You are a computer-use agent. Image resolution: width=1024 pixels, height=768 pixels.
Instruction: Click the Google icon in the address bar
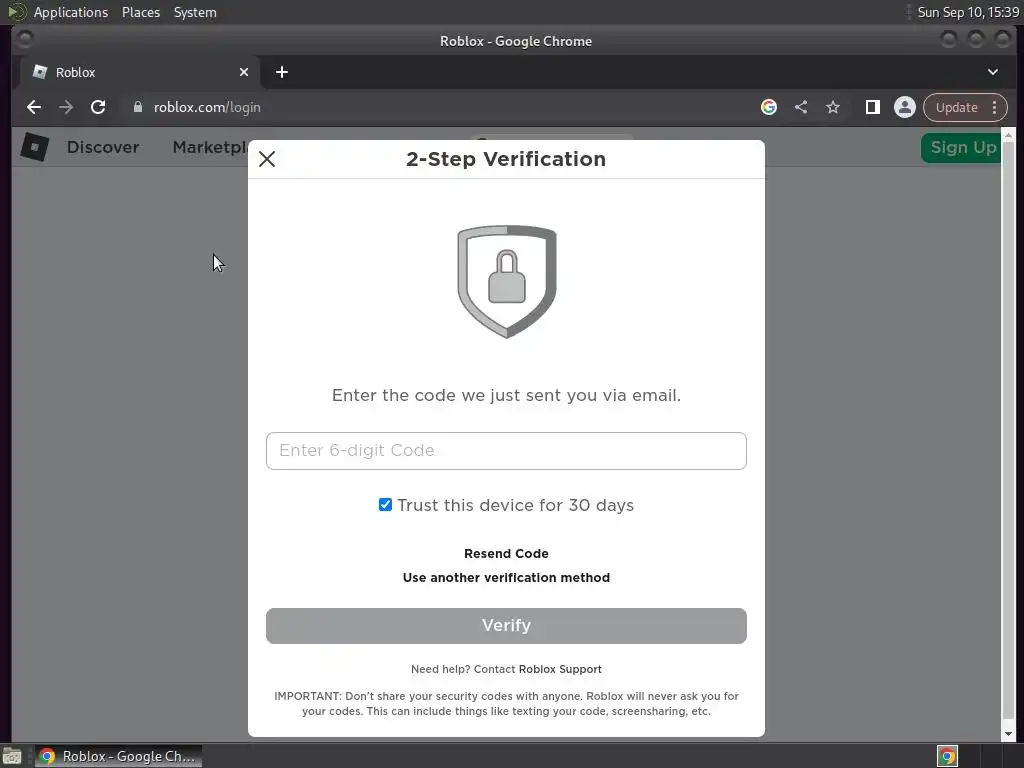point(769,107)
